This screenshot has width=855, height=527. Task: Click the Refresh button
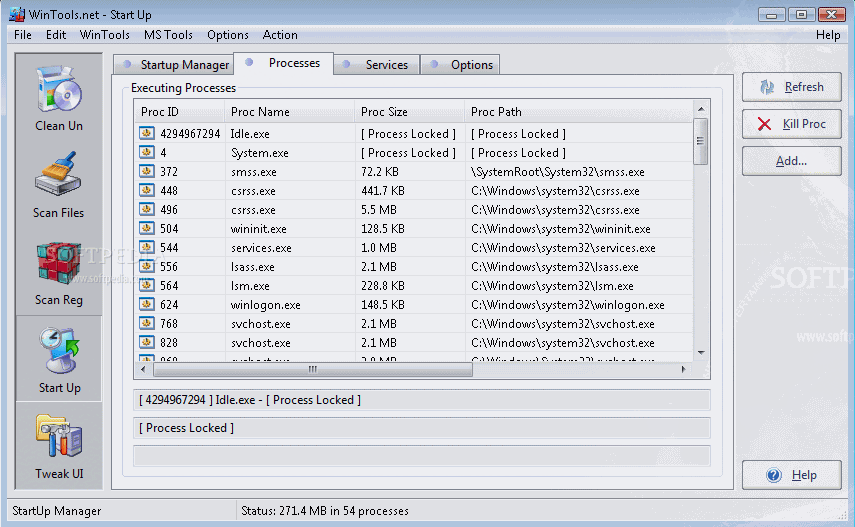[x=792, y=87]
